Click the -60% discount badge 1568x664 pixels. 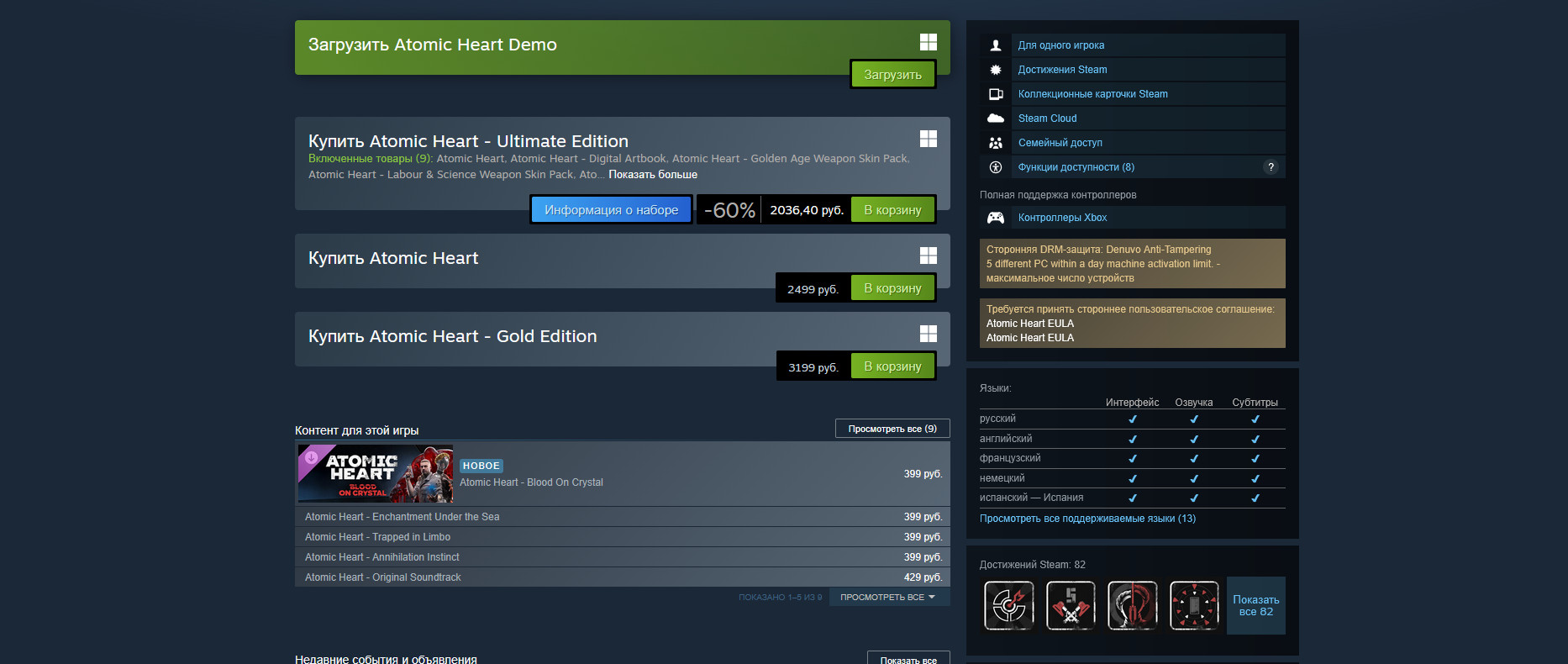pyautogui.click(x=729, y=210)
